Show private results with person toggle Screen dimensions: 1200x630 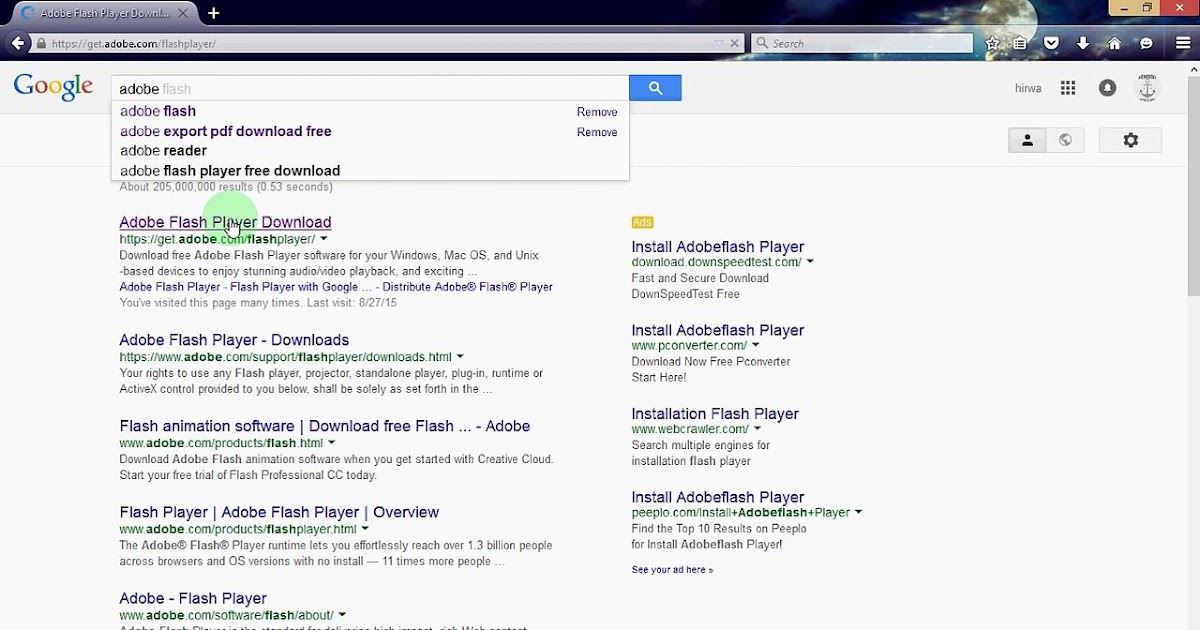(x=1027, y=140)
